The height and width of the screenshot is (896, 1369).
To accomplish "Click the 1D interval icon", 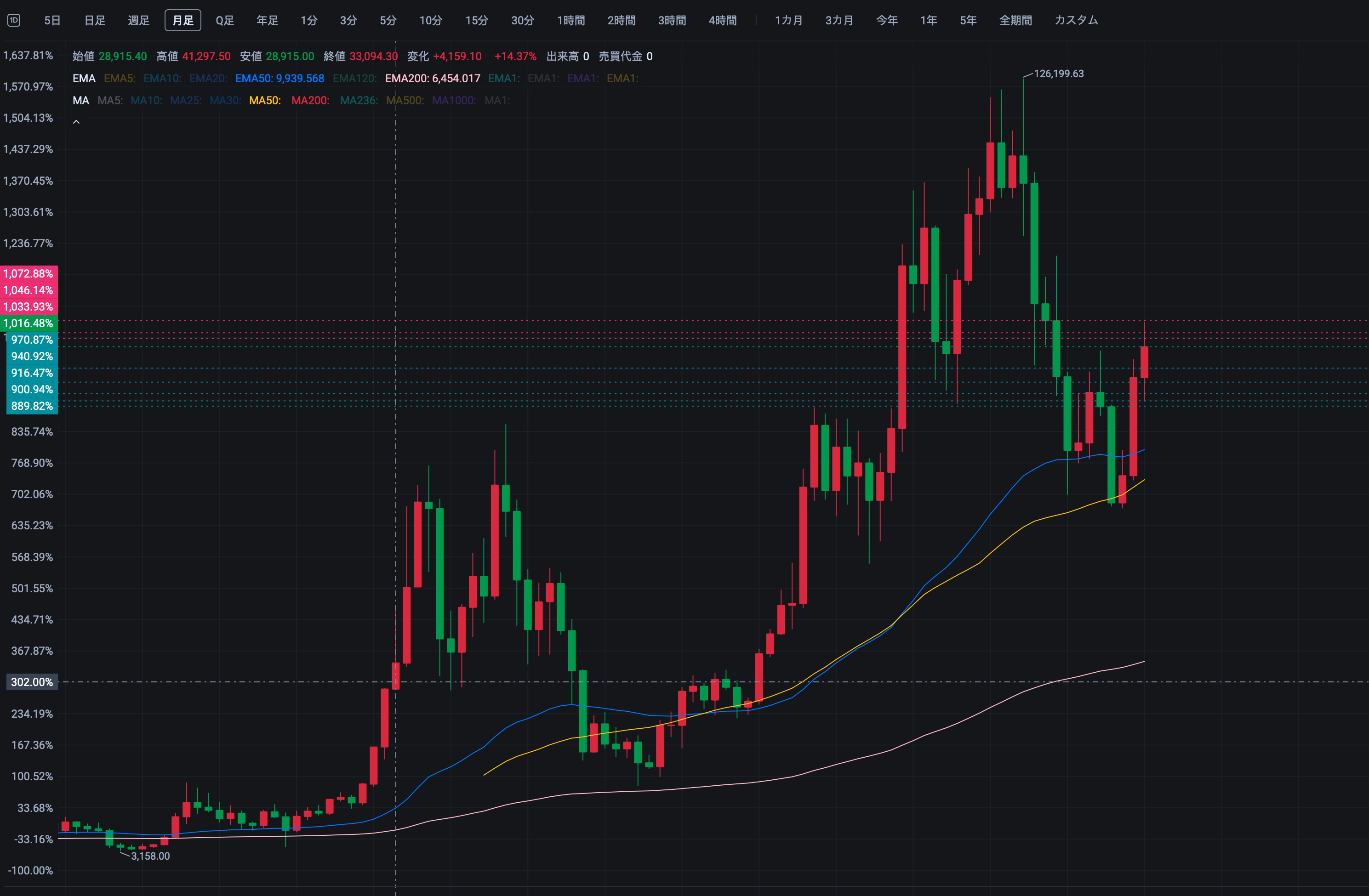I will pos(14,20).
